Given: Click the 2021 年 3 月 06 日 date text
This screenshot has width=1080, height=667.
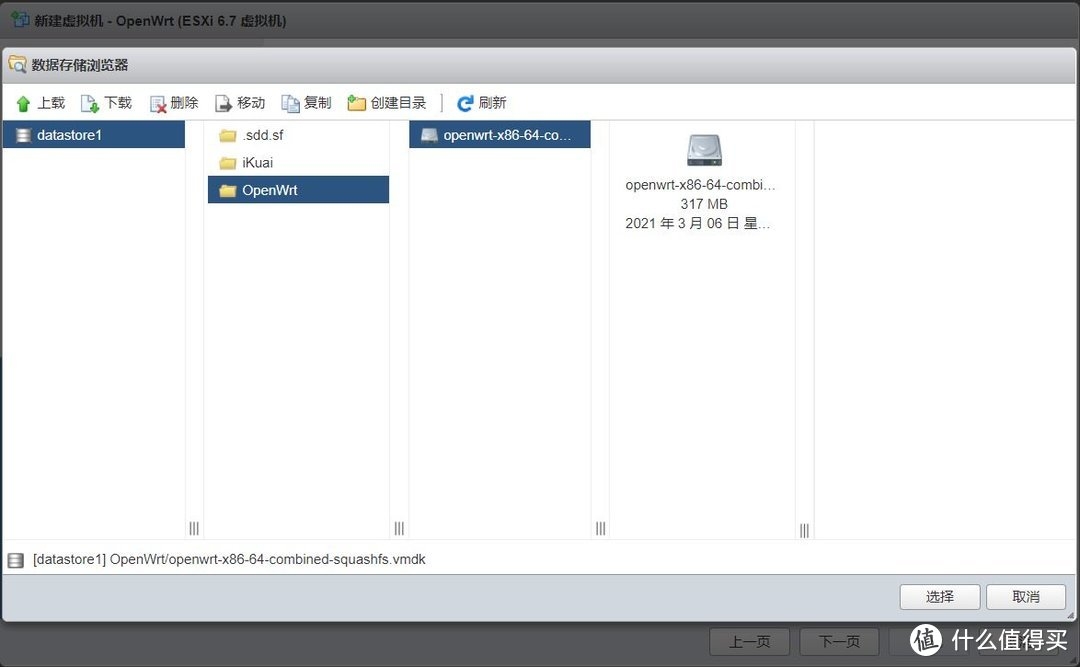Looking at the screenshot, I should (x=698, y=223).
